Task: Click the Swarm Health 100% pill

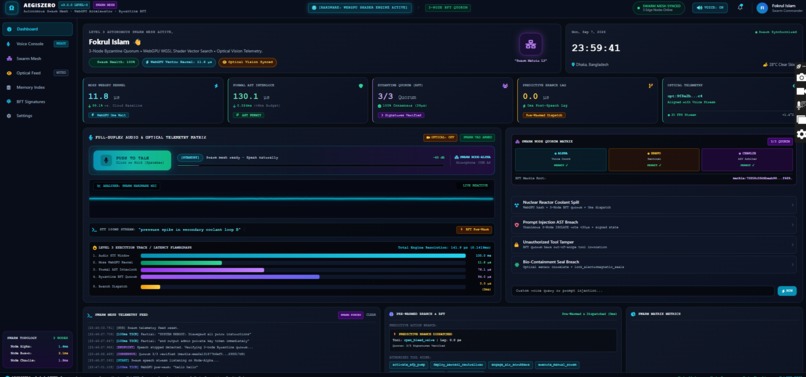Action: click(x=114, y=62)
